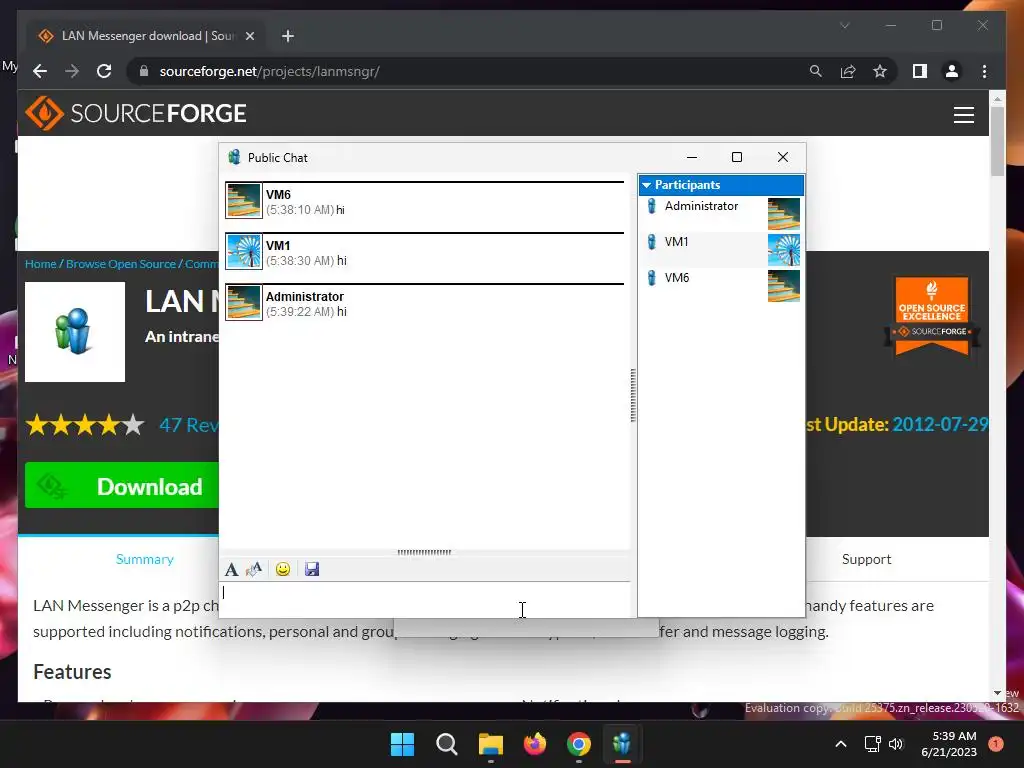Screen dimensions: 1024x768
Task: Select VM1 in the Participants list
Action: pyautogui.click(x=721, y=249)
